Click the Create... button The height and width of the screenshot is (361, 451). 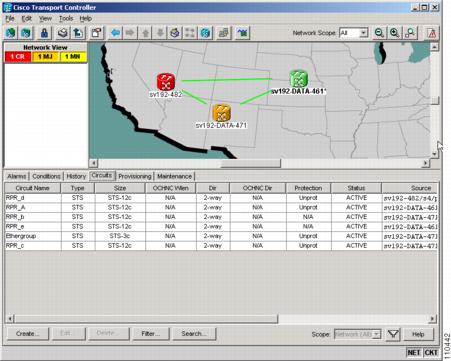click(x=27, y=333)
